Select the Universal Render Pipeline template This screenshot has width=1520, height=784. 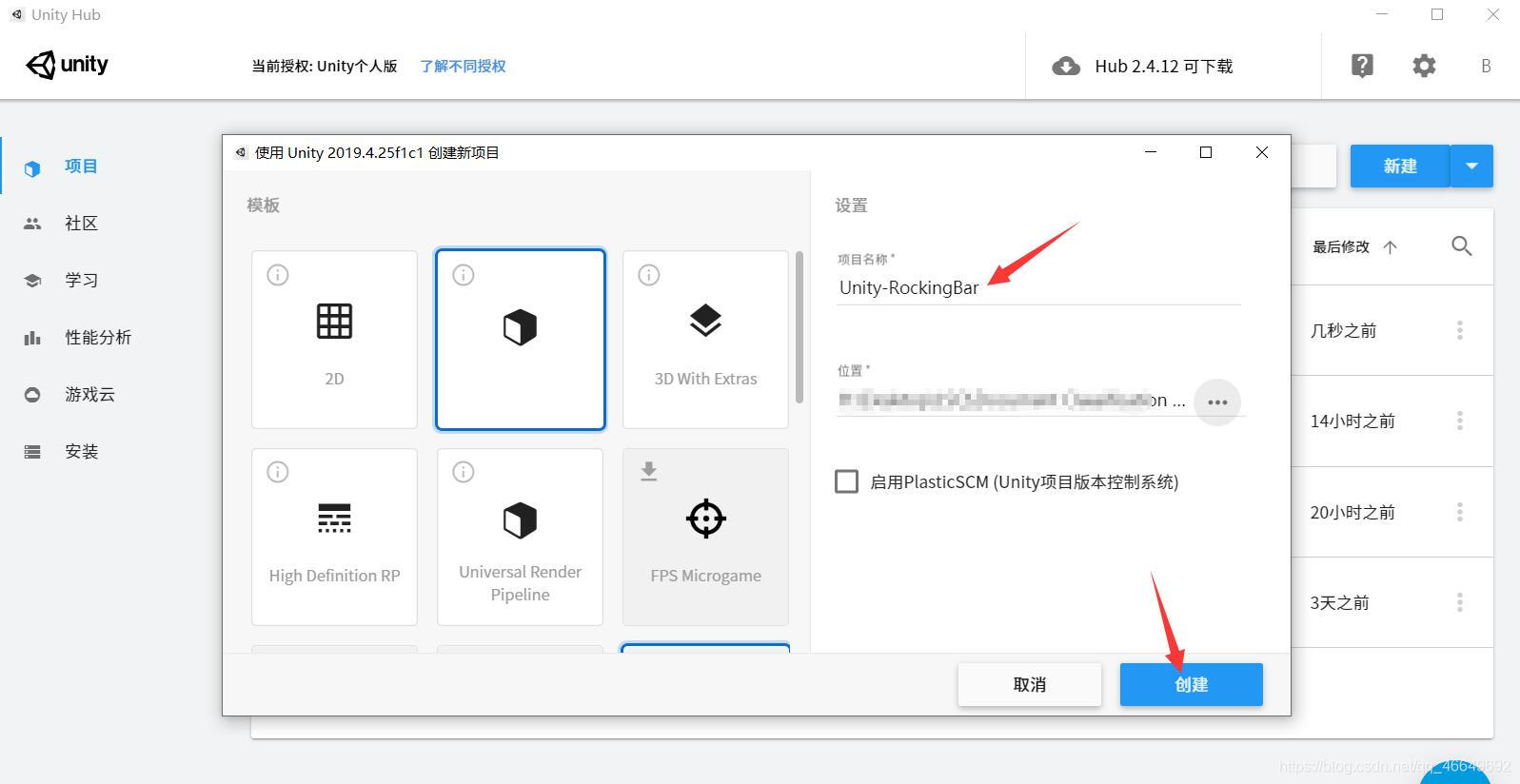click(520, 537)
